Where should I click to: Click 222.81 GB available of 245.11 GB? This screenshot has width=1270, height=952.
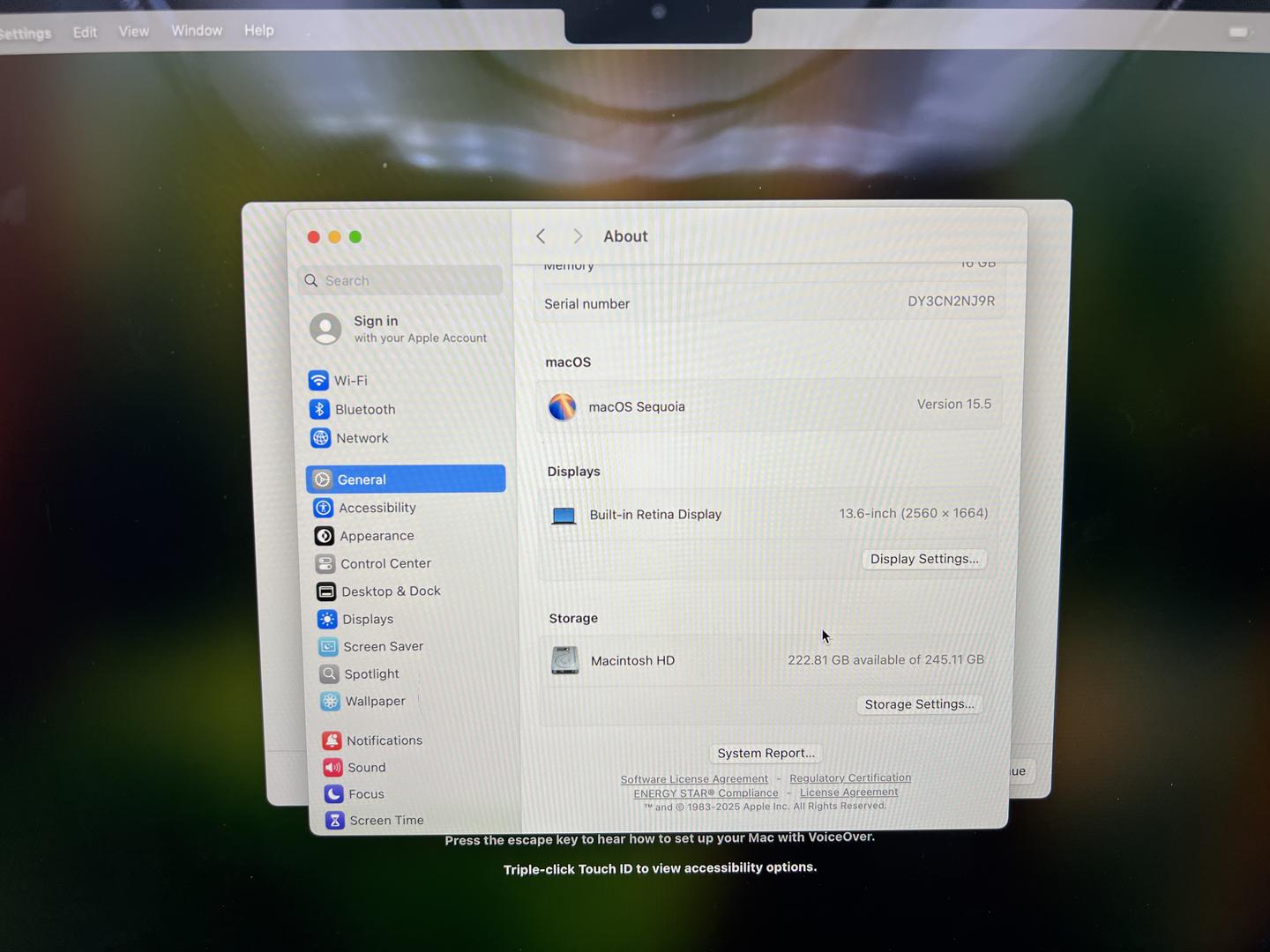coord(885,659)
